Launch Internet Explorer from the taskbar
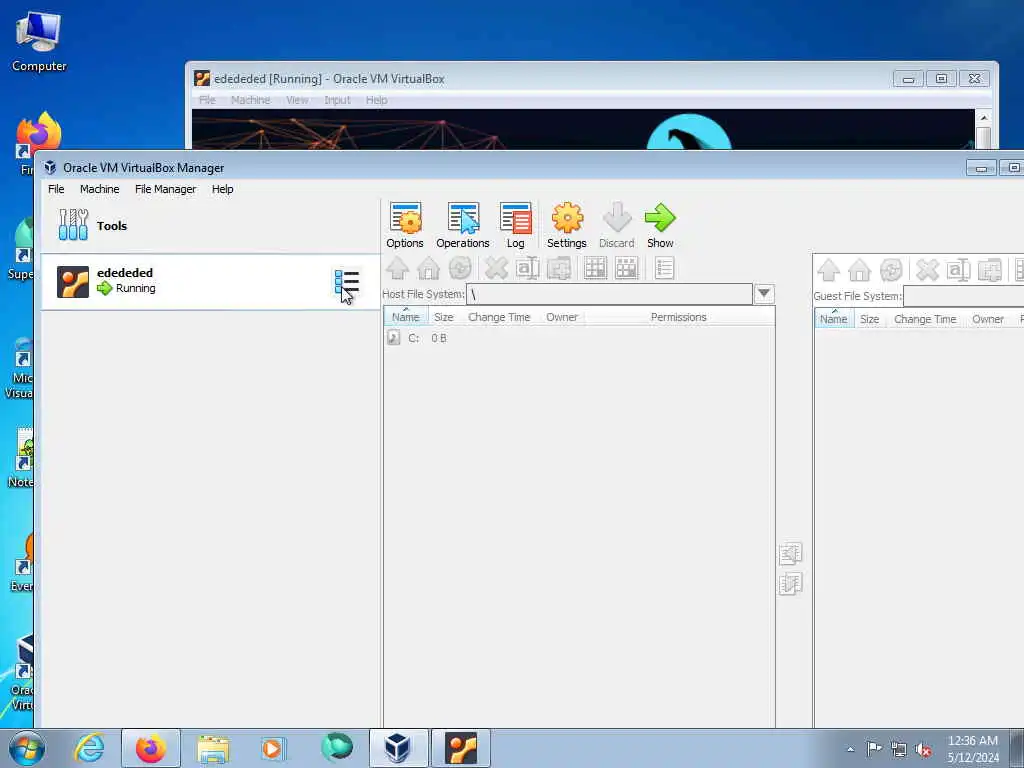Image resolution: width=1024 pixels, height=768 pixels. point(89,748)
